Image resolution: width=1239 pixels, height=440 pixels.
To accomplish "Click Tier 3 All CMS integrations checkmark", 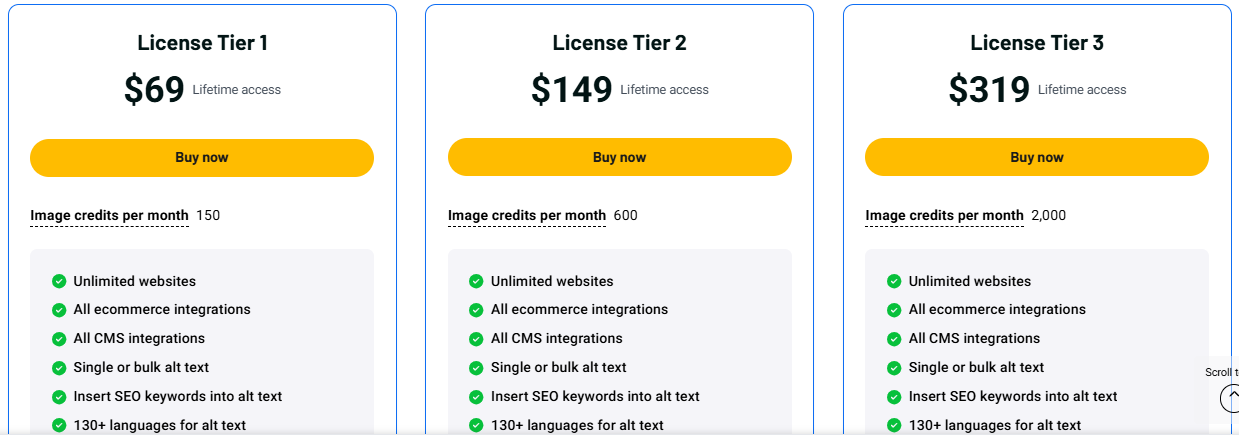I will [894, 339].
